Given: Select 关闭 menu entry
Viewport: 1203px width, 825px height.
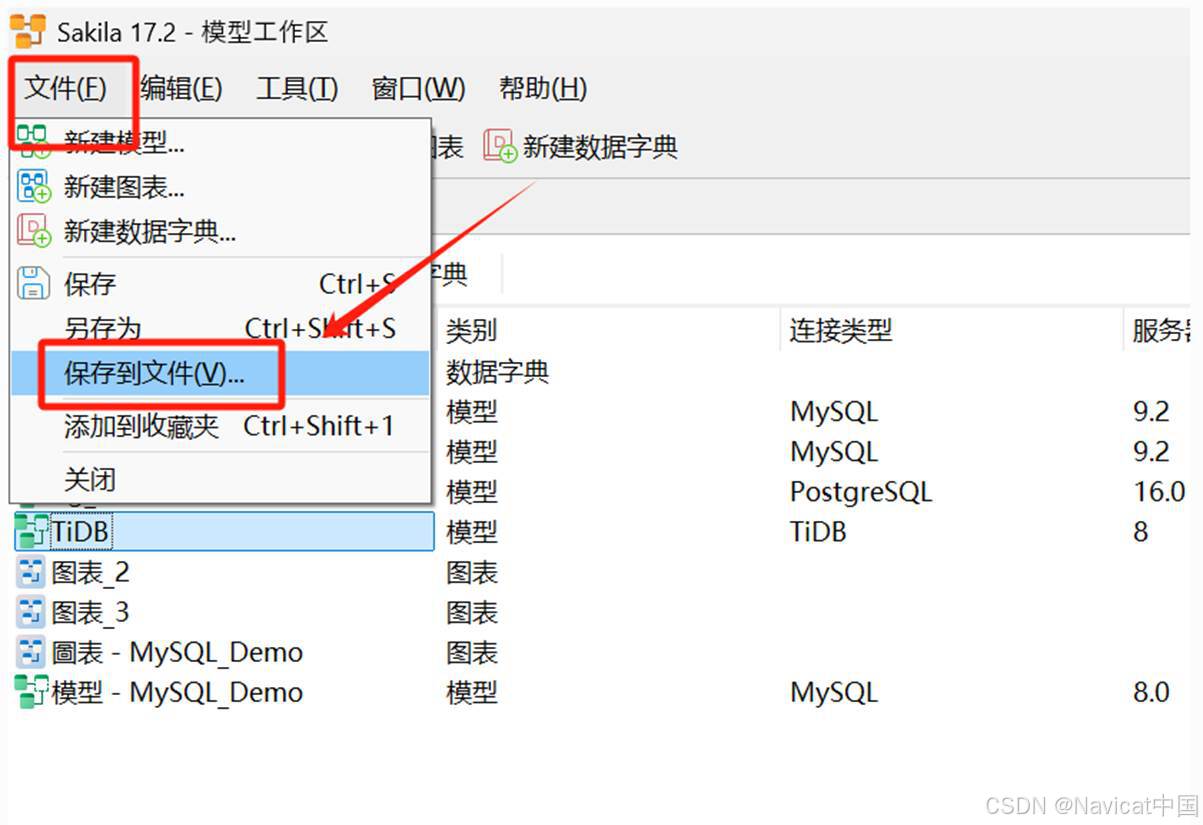Looking at the screenshot, I should coord(220,479).
